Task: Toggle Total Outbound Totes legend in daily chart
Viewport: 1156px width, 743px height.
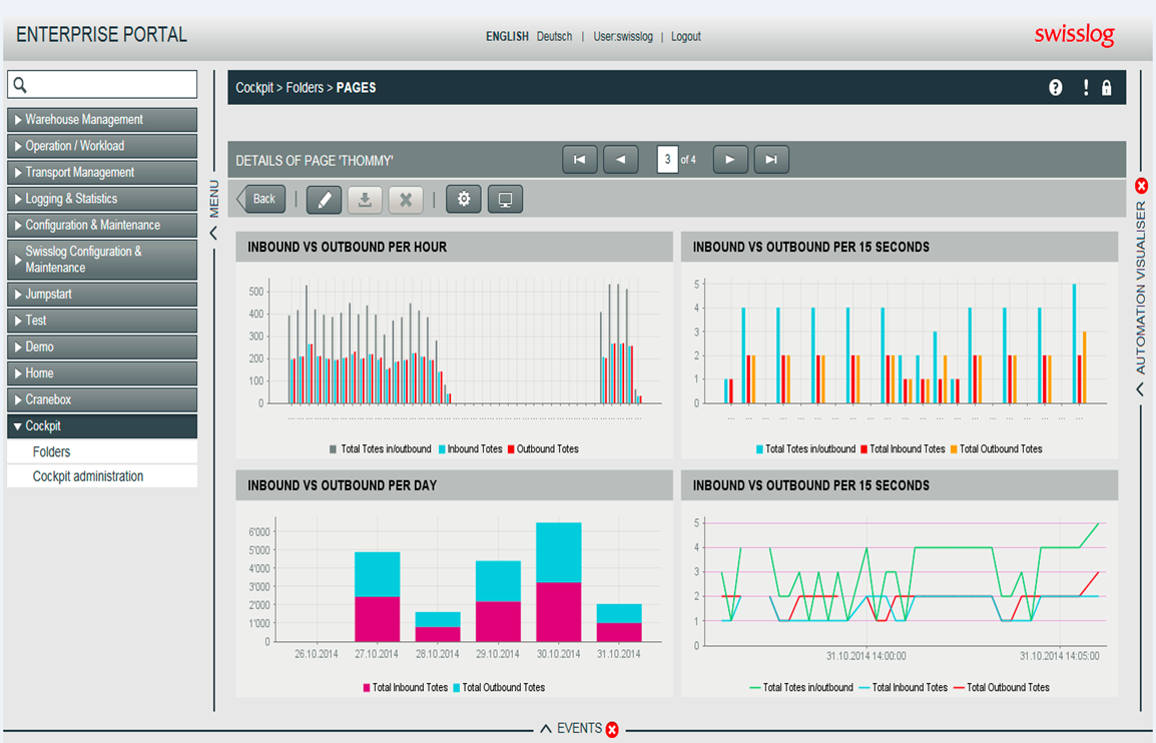Action: coord(499,688)
